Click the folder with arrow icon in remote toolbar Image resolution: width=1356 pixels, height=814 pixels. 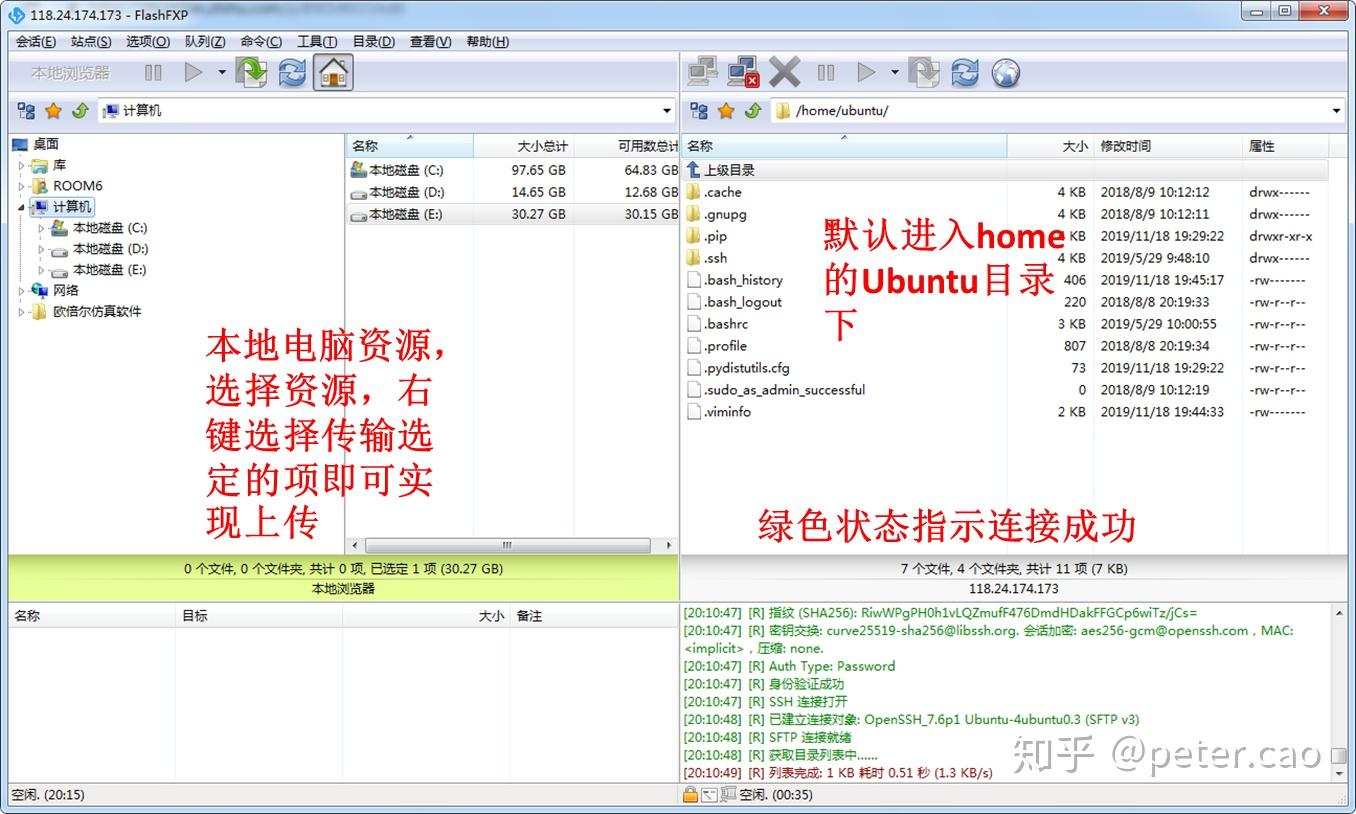(x=924, y=72)
